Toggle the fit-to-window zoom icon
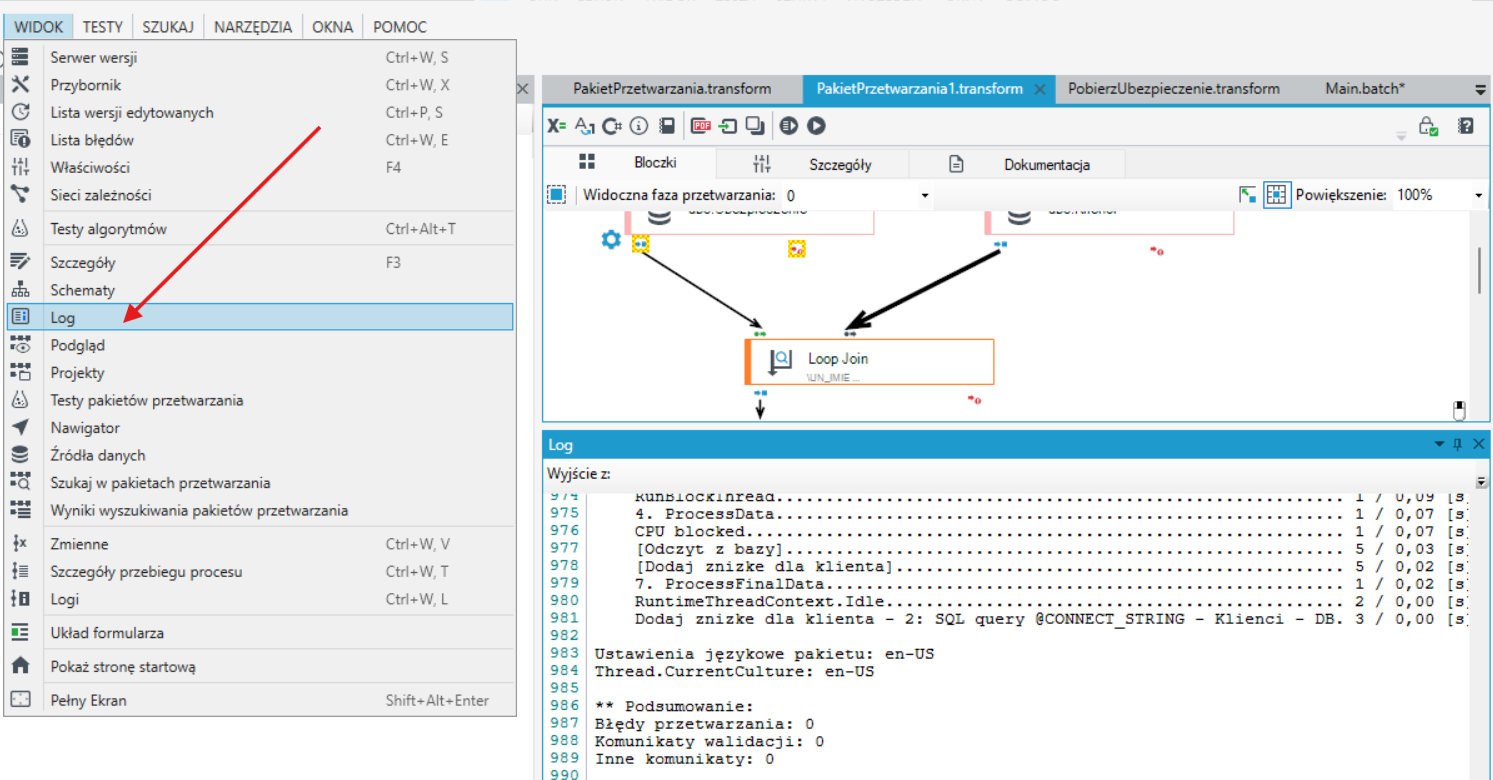This screenshot has width=1493, height=780. pos(1248,195)
